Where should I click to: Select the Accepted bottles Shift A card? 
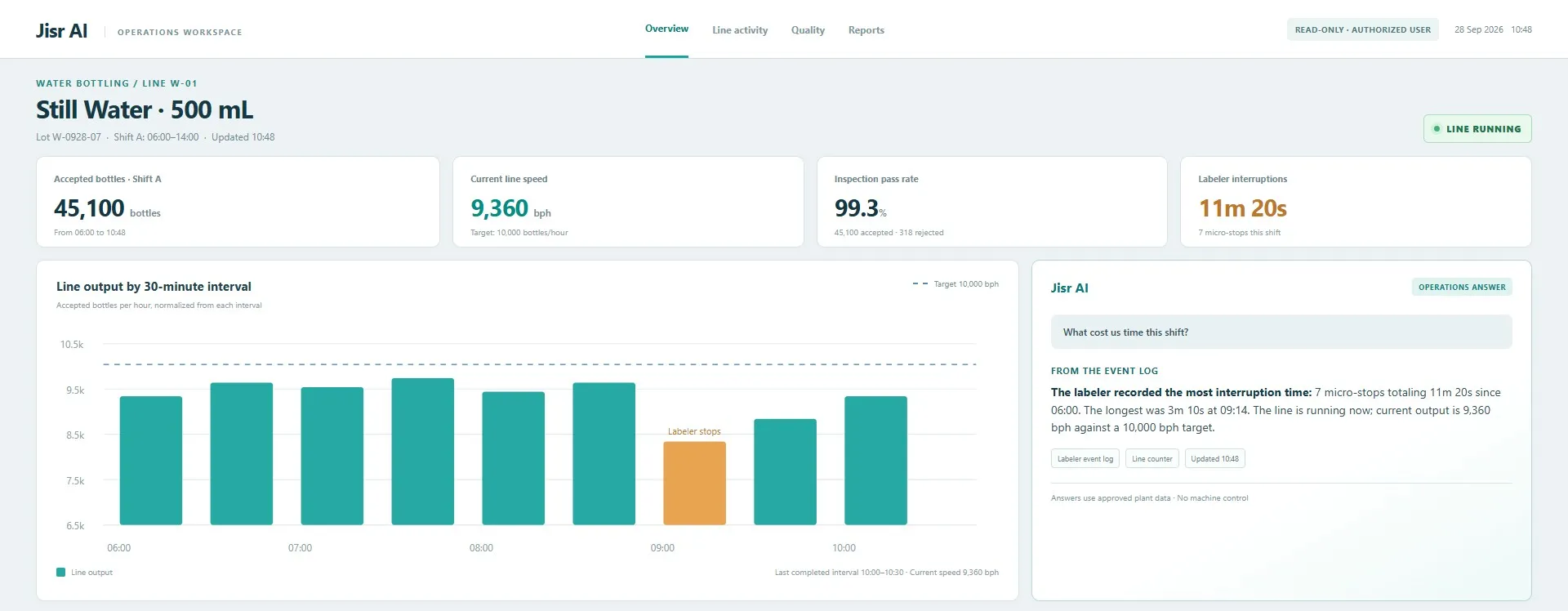[x=238, y=202]
